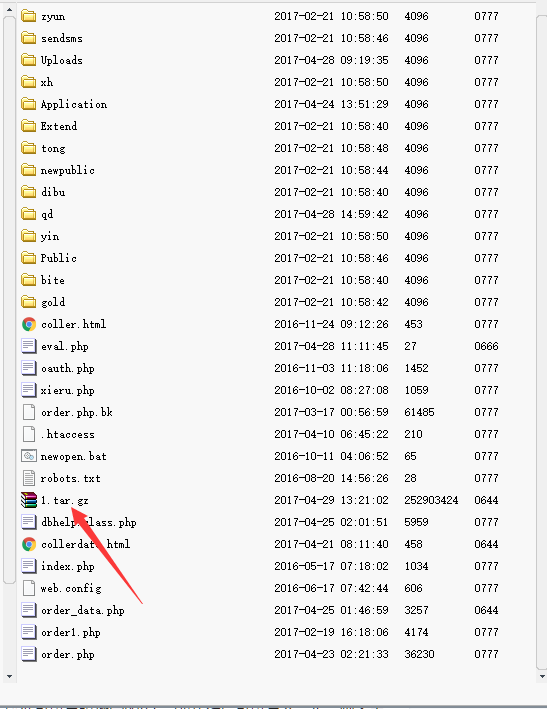The image size is (547, 709).
Task: Click the file icon for order_data.php
Action: (29, 610)
